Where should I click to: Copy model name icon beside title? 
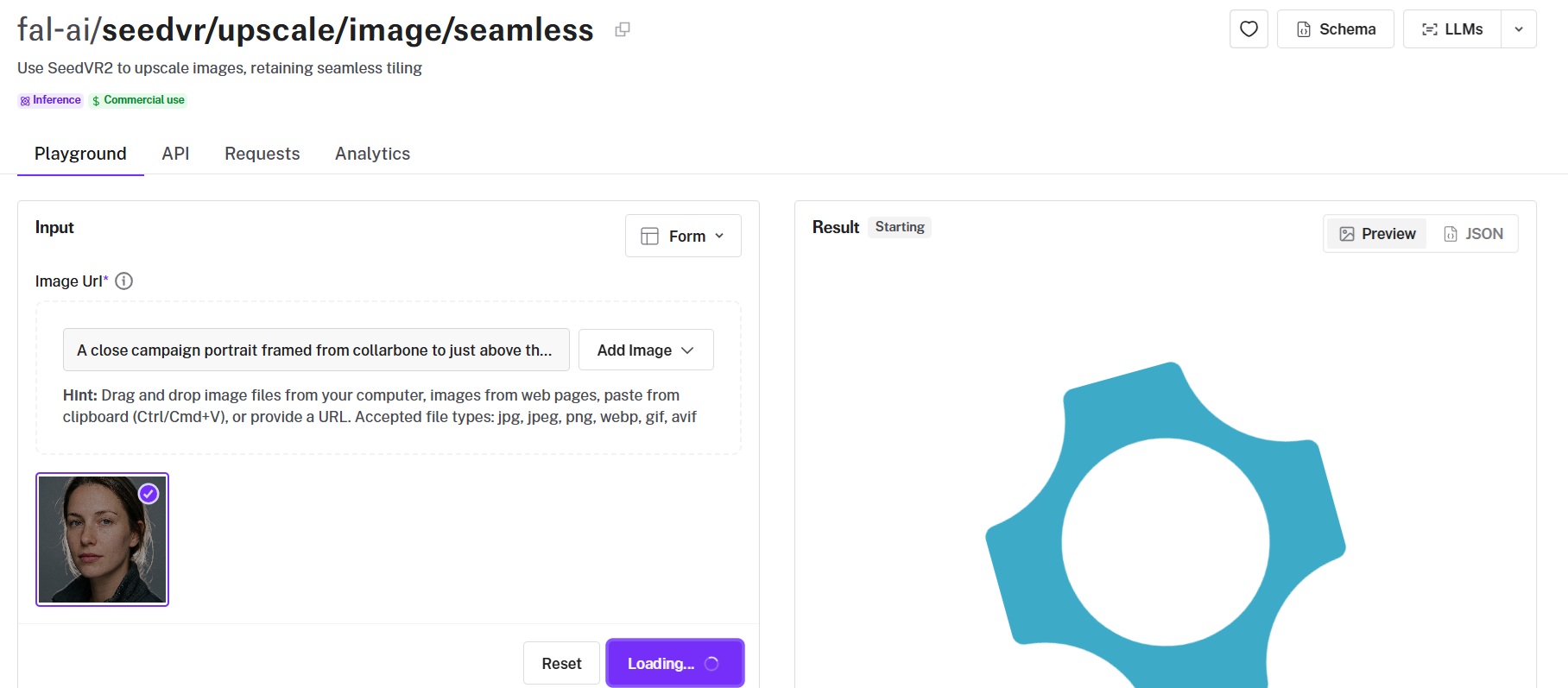pyautogui.click(x=622, y=29)
